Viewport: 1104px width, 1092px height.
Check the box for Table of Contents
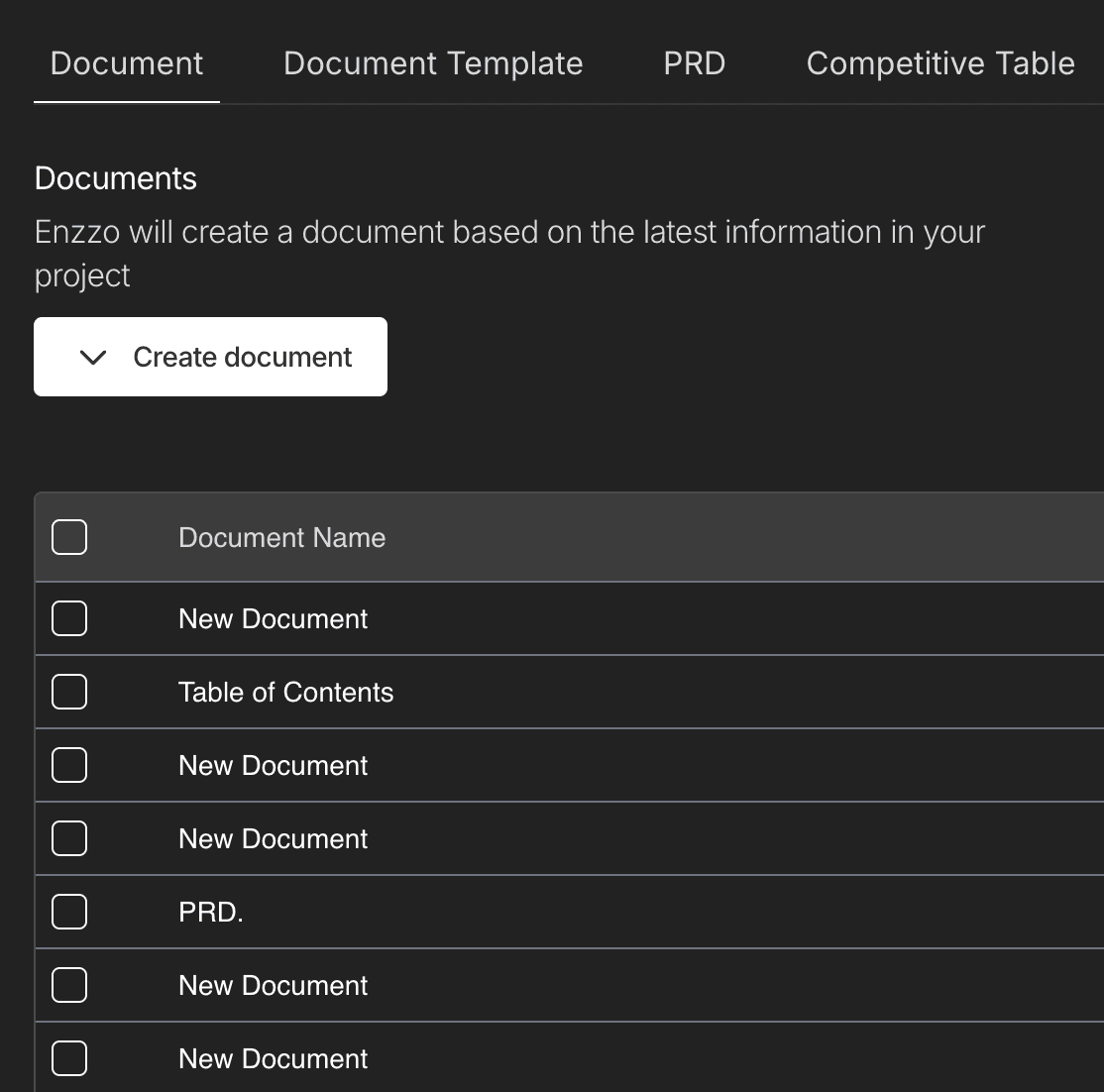(x=69, y=692)
